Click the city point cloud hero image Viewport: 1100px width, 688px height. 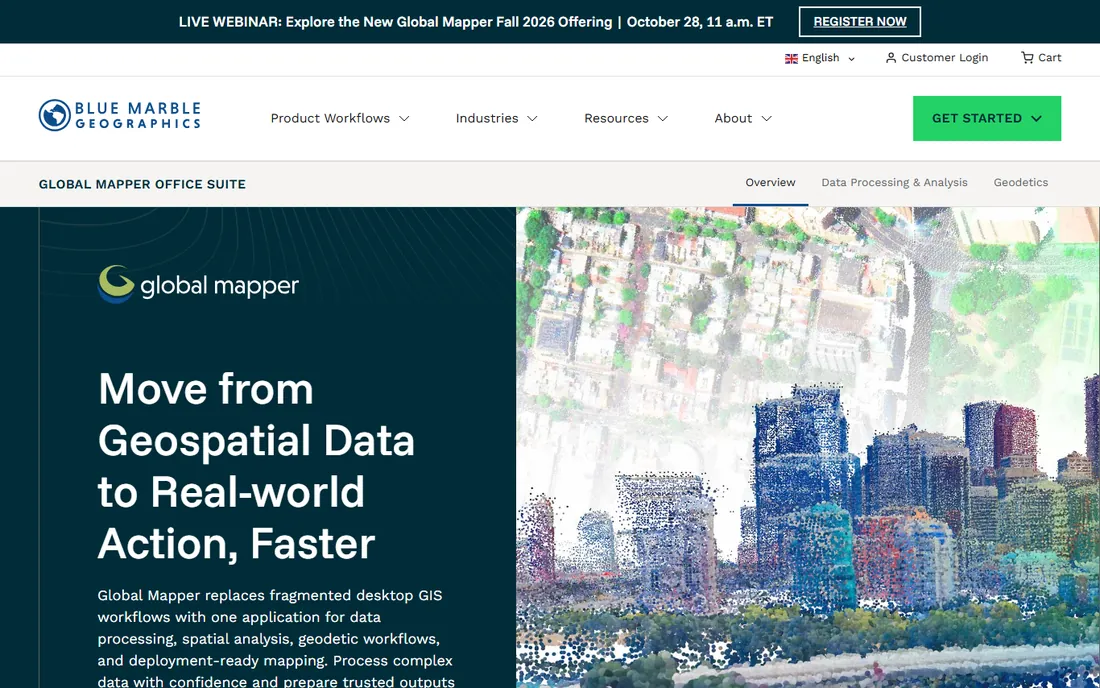tap(807, 447)
